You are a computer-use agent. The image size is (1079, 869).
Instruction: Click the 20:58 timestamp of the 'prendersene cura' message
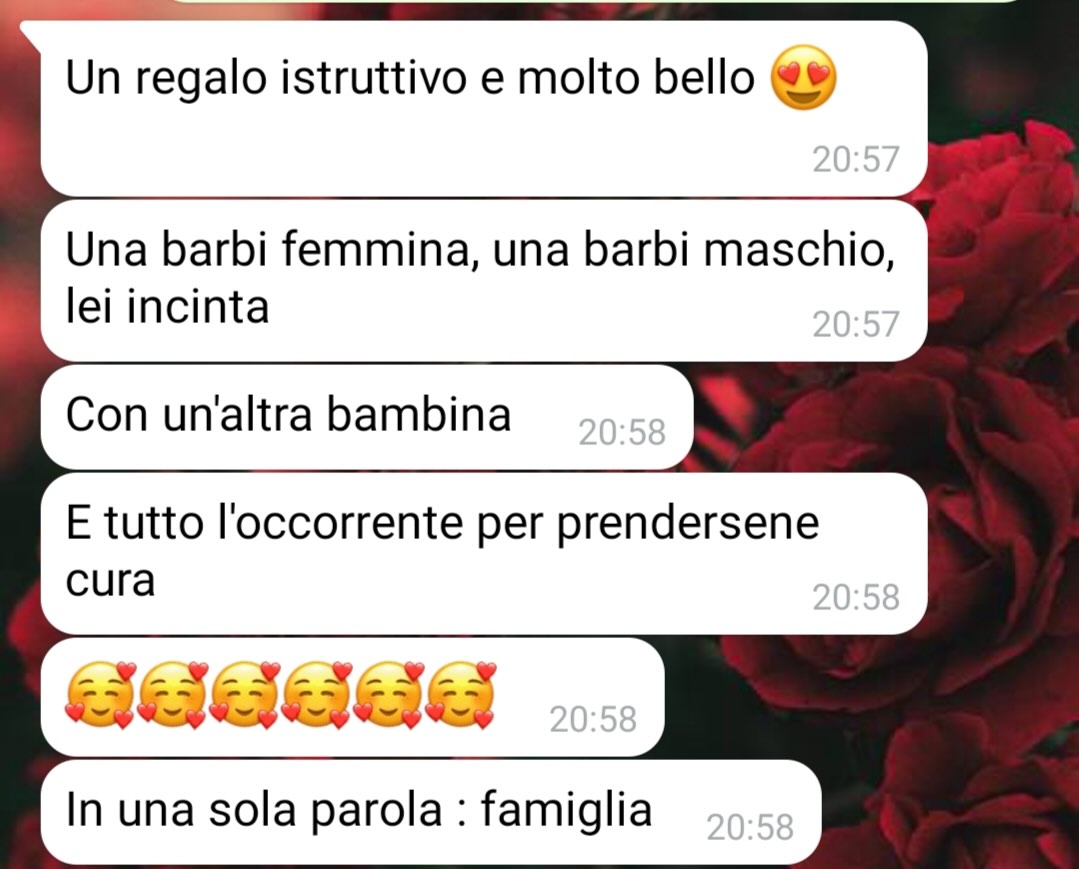point(855,597)
